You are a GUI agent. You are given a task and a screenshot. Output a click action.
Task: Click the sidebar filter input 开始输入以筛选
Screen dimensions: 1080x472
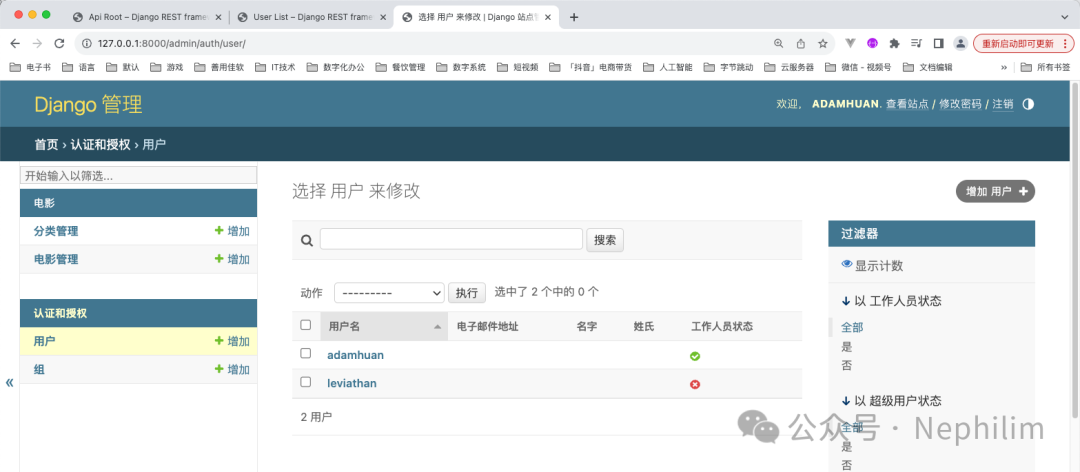[x=138, y=175]
